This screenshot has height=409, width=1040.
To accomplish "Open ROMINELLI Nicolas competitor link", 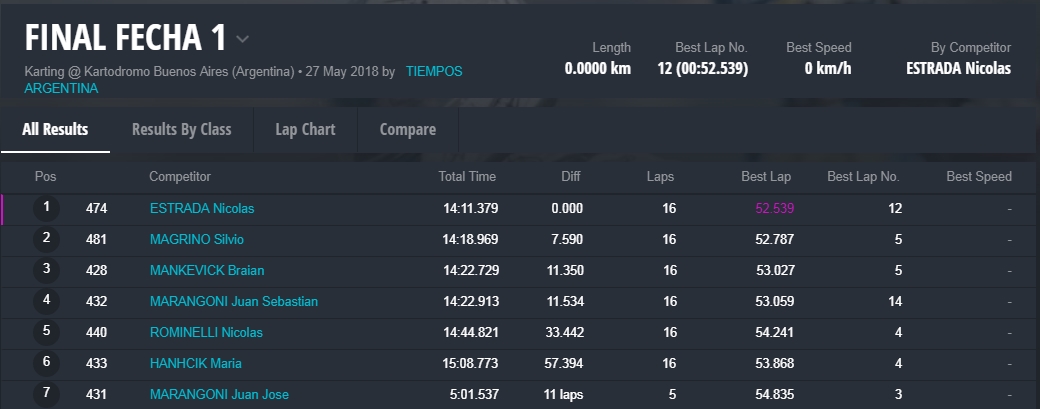I will [206, 332].
